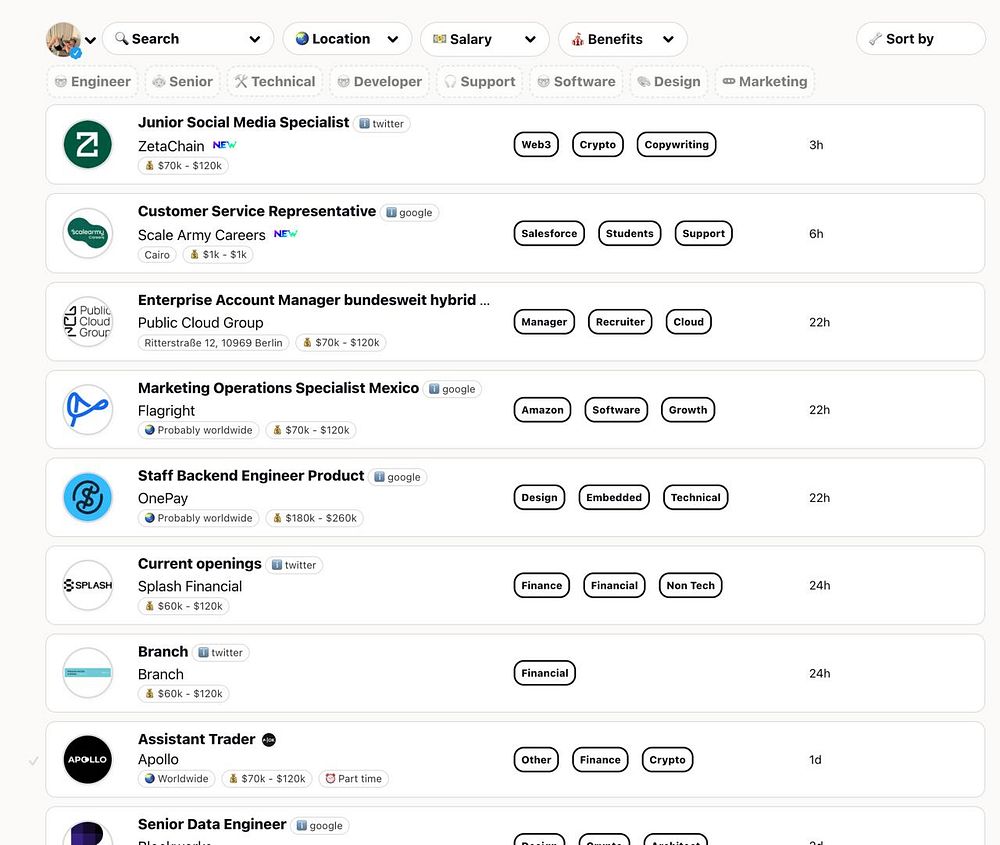The height and width of the screenshot is (845, 1000).
Task: Open the Scale Army Careers logo
Action: pyautogui.click(x=88, y=233)
